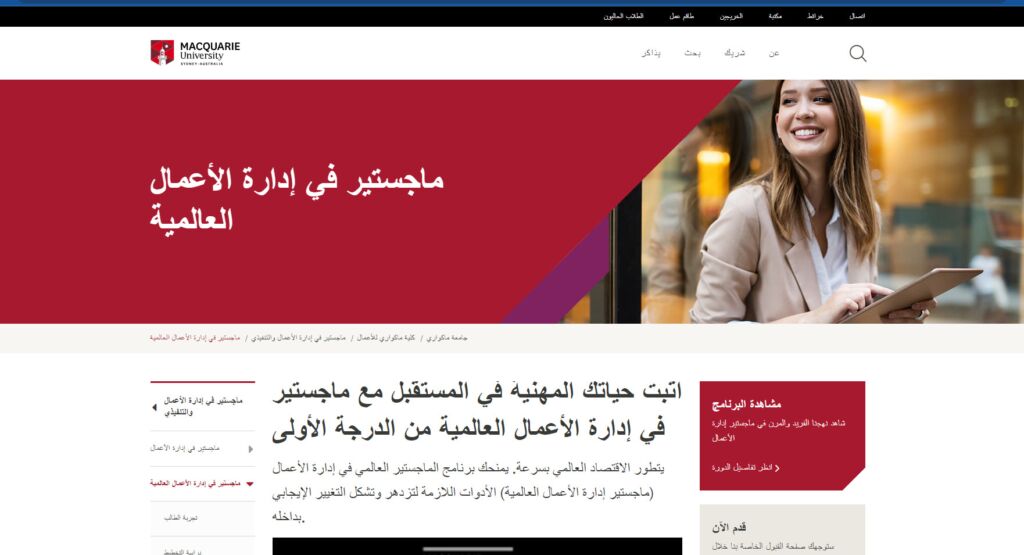Open the 'شريك' main navigation menu

735,53
